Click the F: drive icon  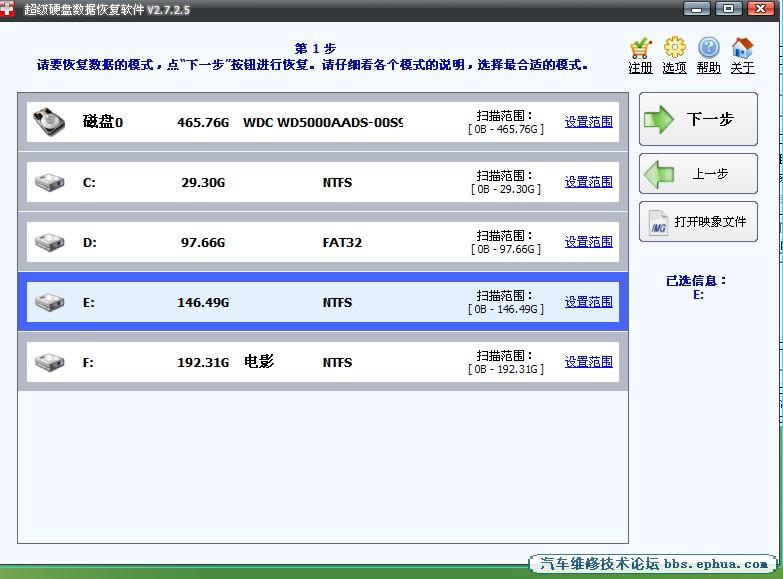pyautogui.click(x=49, y=362)
